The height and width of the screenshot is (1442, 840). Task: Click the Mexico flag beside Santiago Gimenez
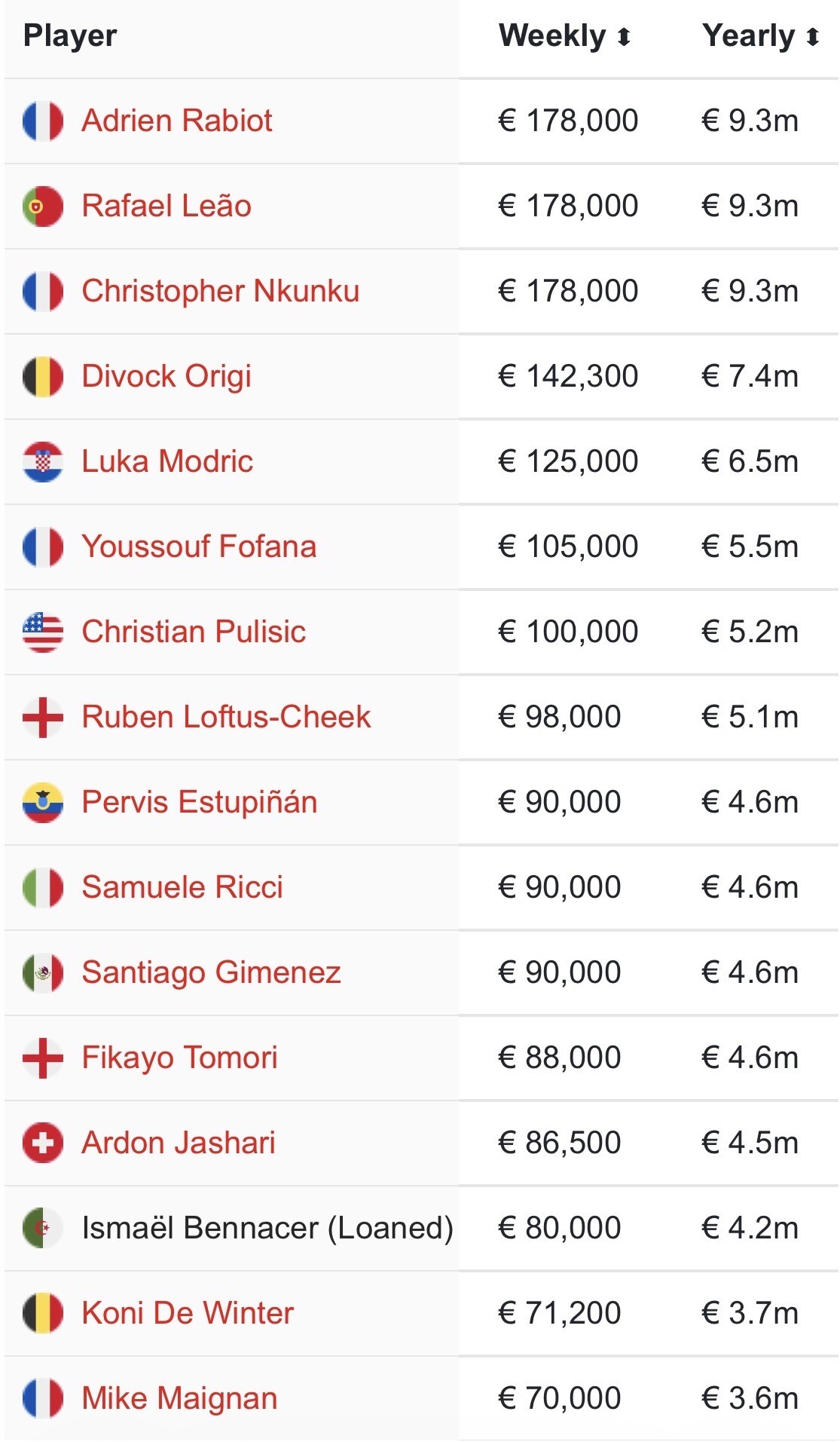(43, 972)
